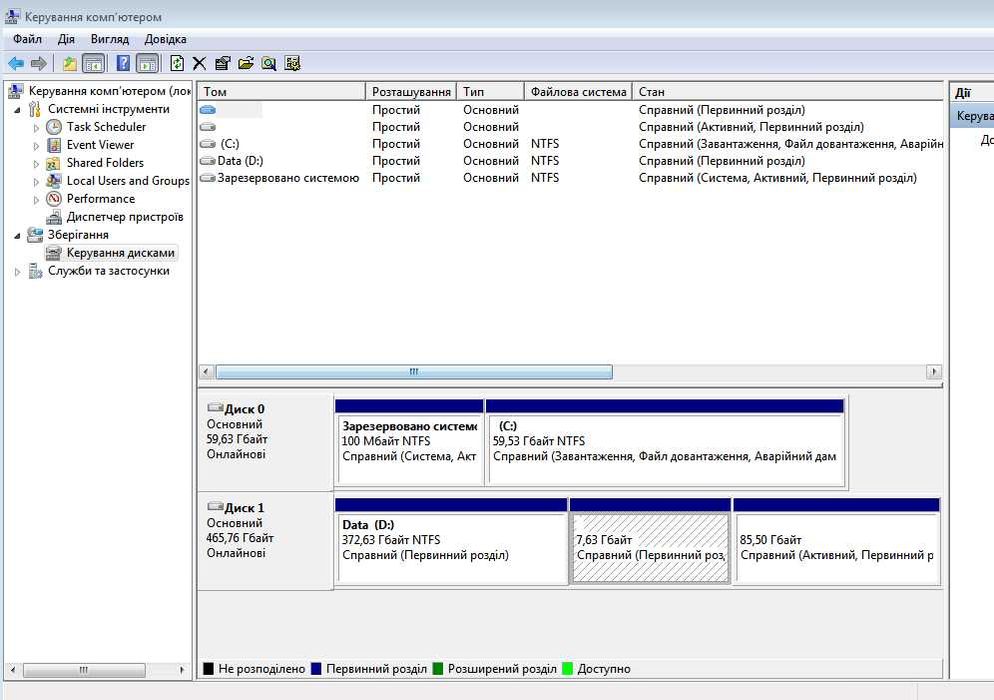This screenshot has width=994, height=700.
Task: Select first unnamed volume with blue icon
Action: [x=571, y=110]
